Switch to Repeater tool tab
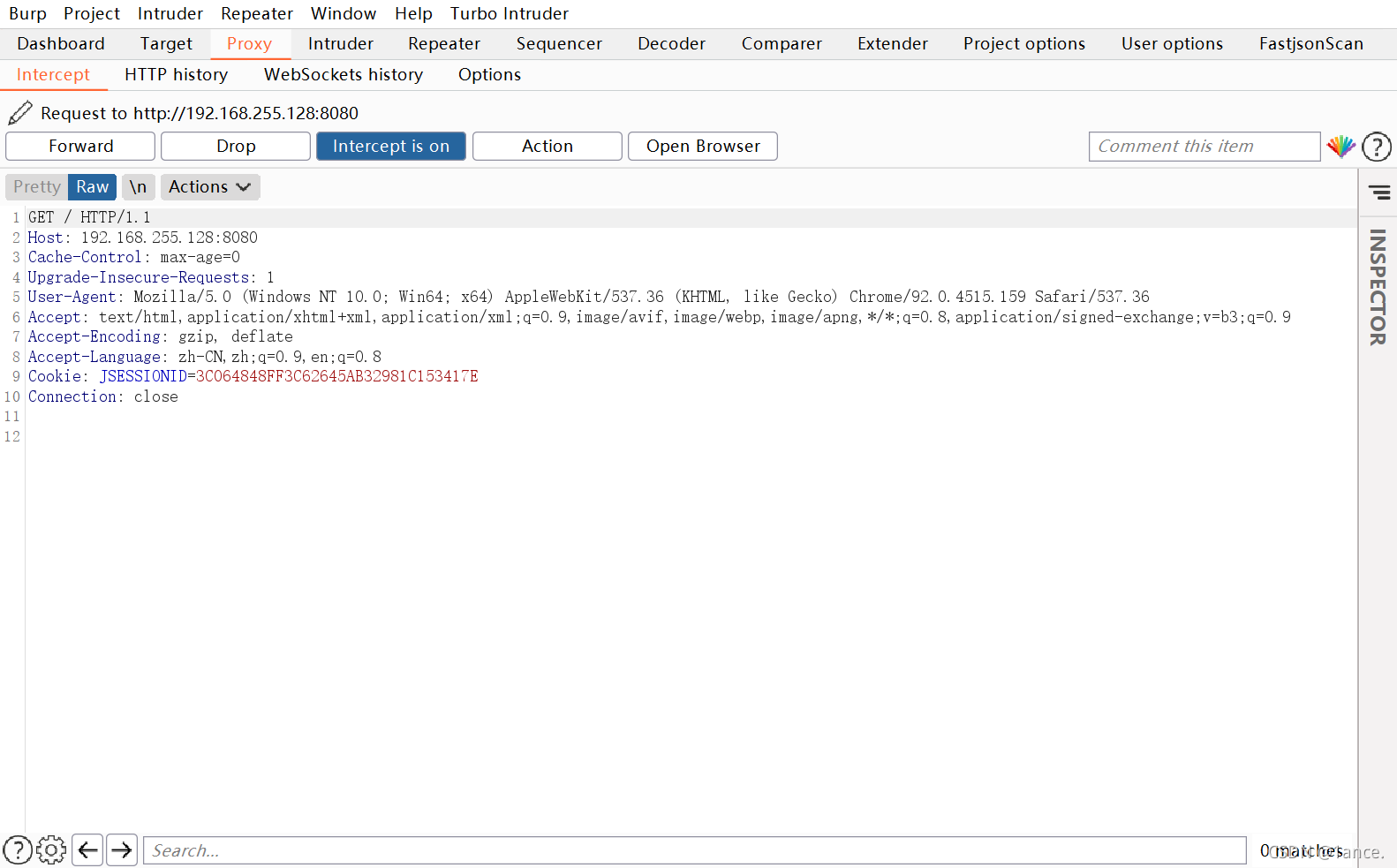Viewport: 1397px width, 868px height. click(x=444, y=44)
